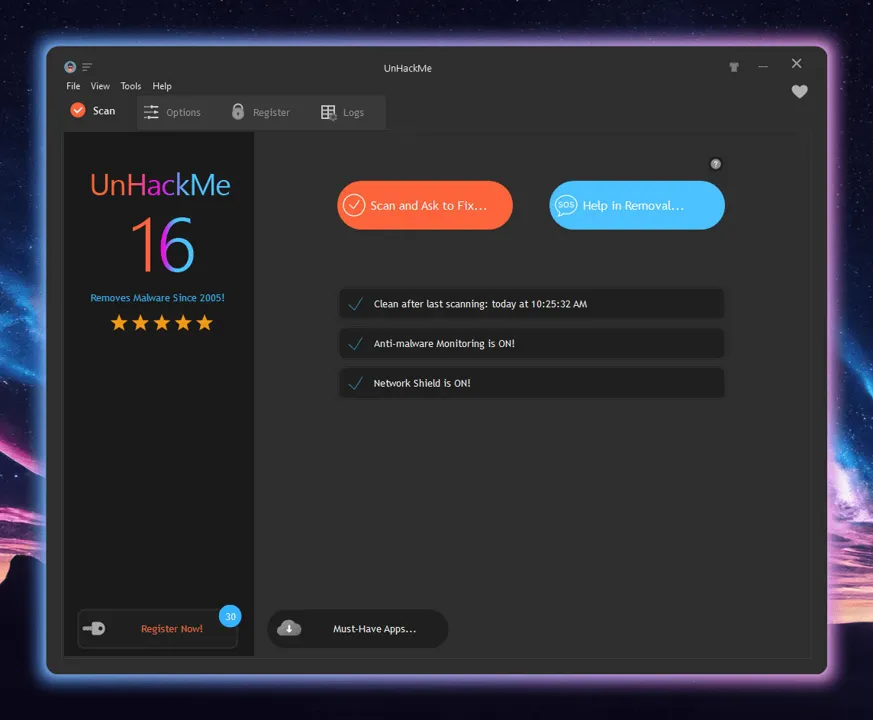Click the key icon beside Register Now

[x=94, y=629]
